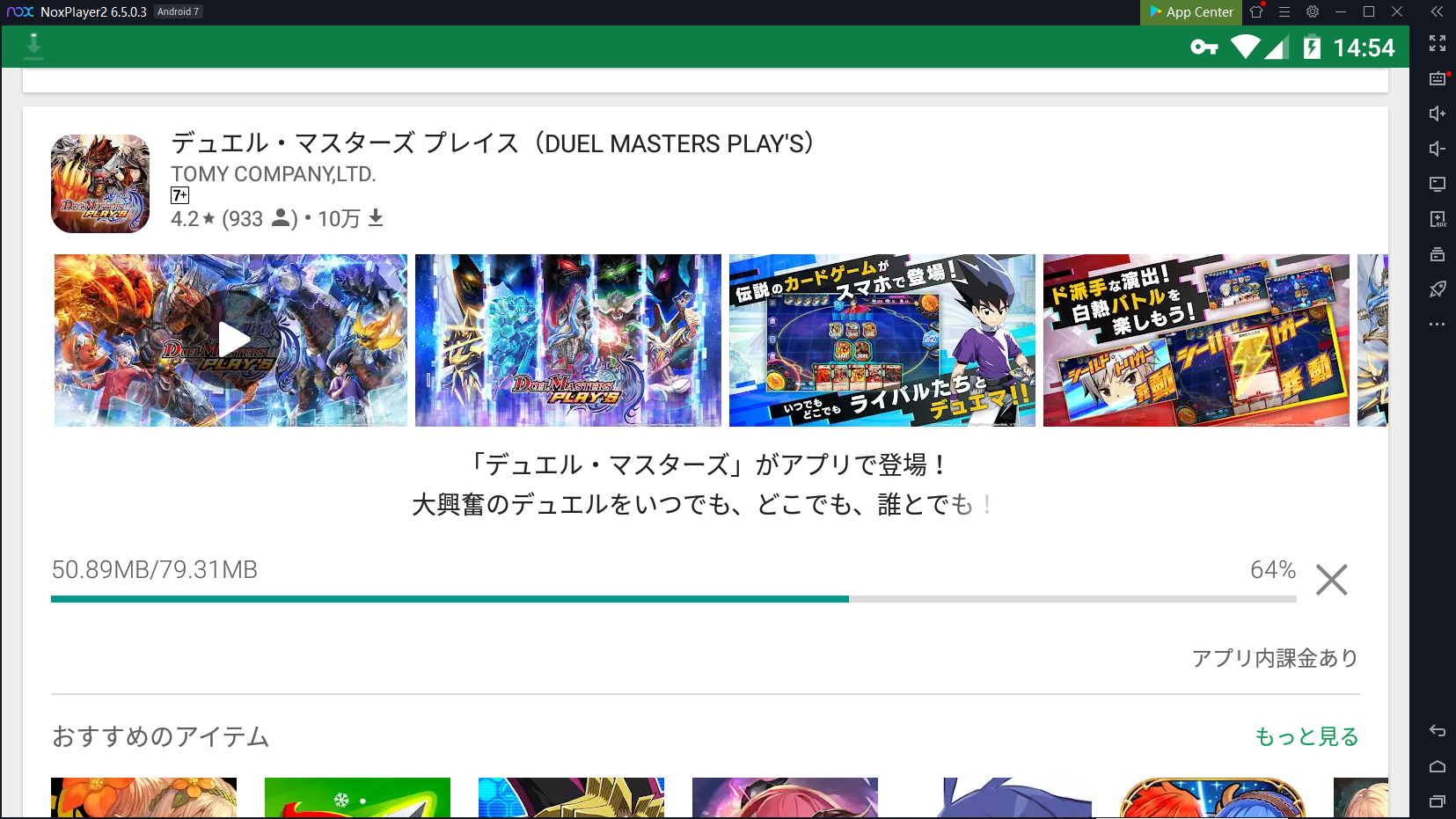Screen dimensions: 1456x819
Task: Minimize the NoxPlayer window
Action: pyautogui.click(x=1341, y=11)
